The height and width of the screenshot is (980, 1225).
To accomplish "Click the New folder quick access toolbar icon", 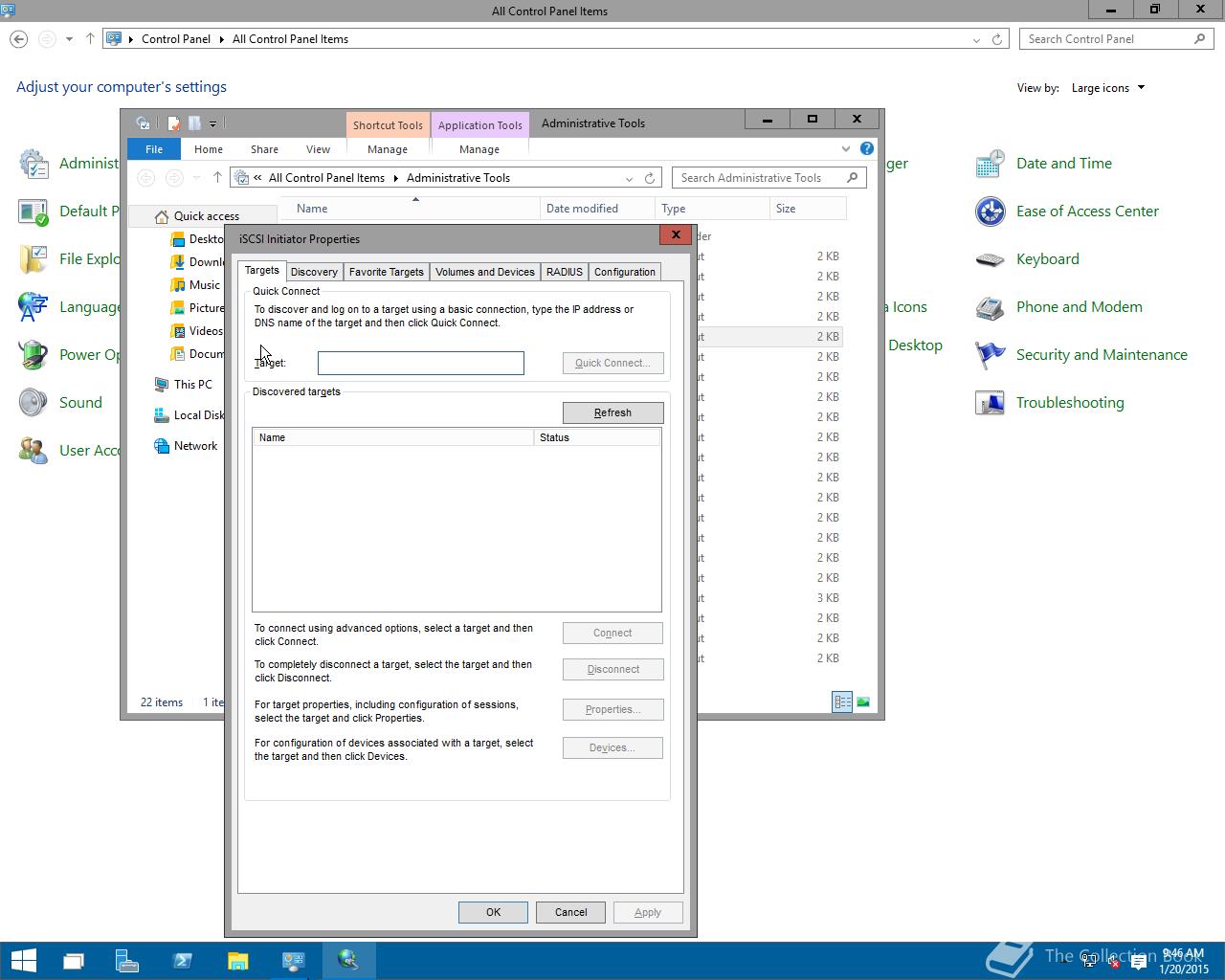I will coord(194,123).
